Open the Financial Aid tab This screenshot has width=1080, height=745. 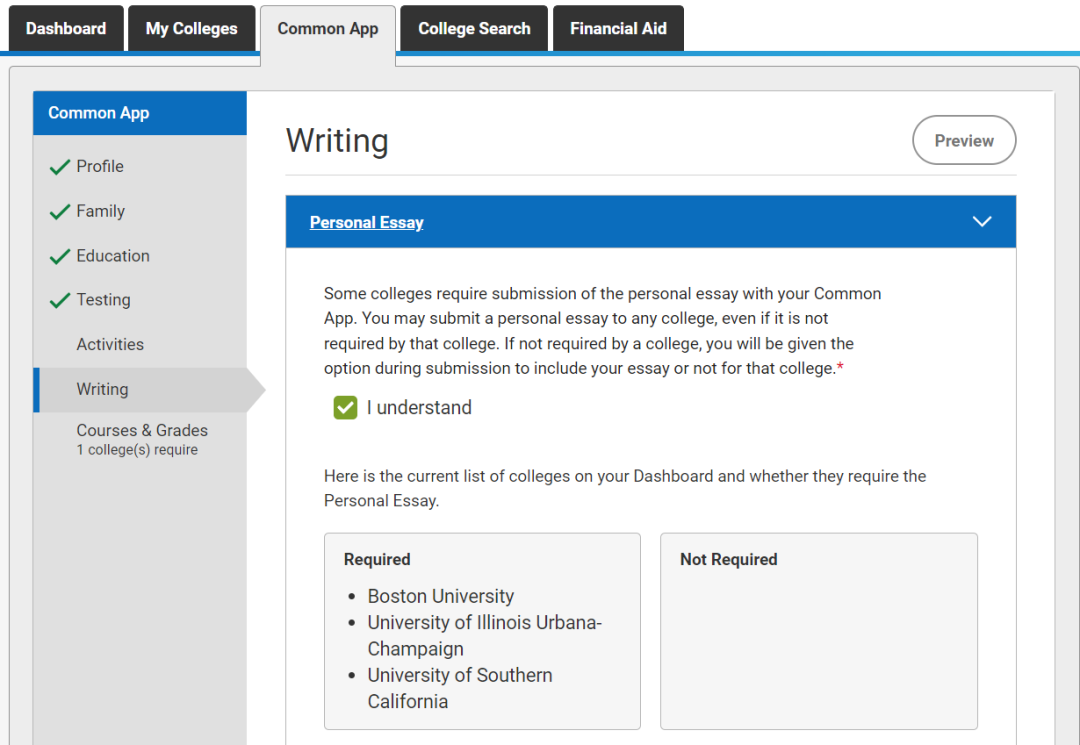tap(617, 28)
